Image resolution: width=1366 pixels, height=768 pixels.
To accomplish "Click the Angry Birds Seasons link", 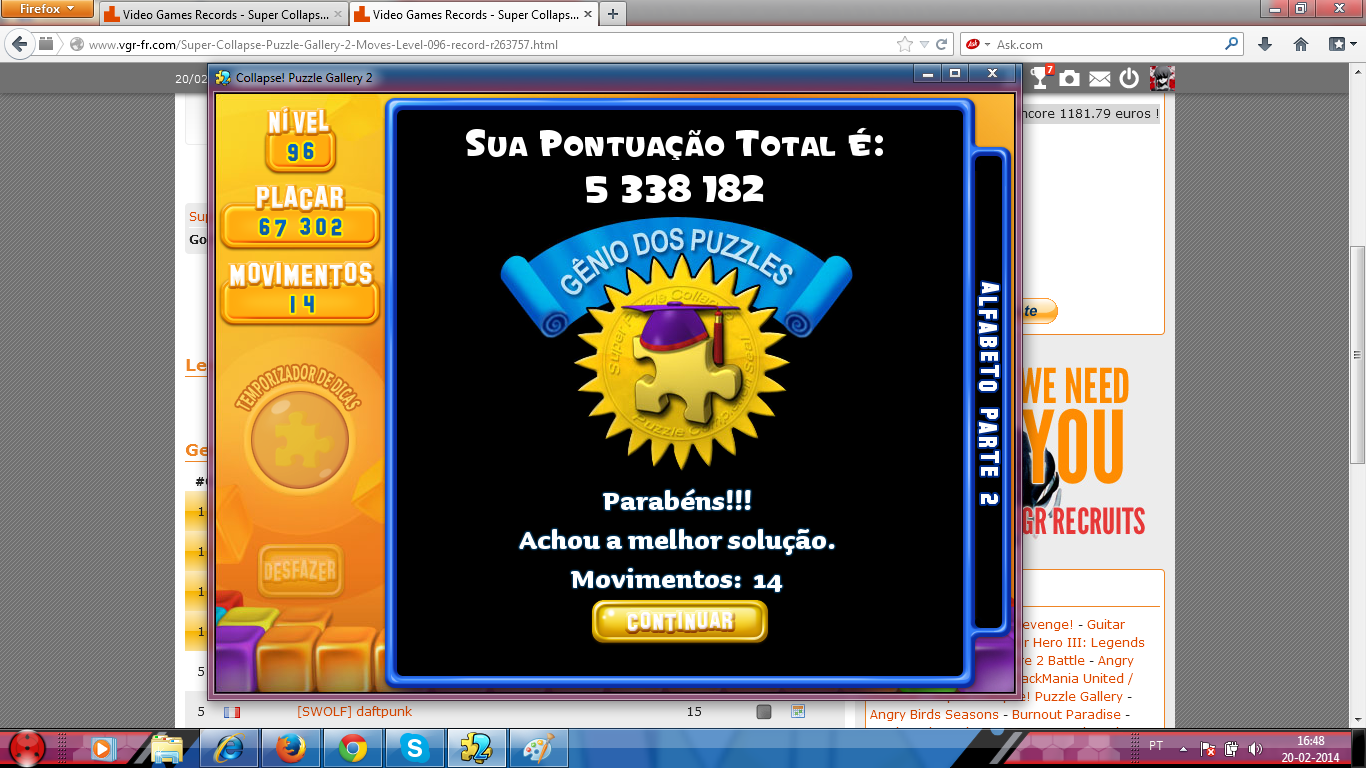I will click(934, 714).
